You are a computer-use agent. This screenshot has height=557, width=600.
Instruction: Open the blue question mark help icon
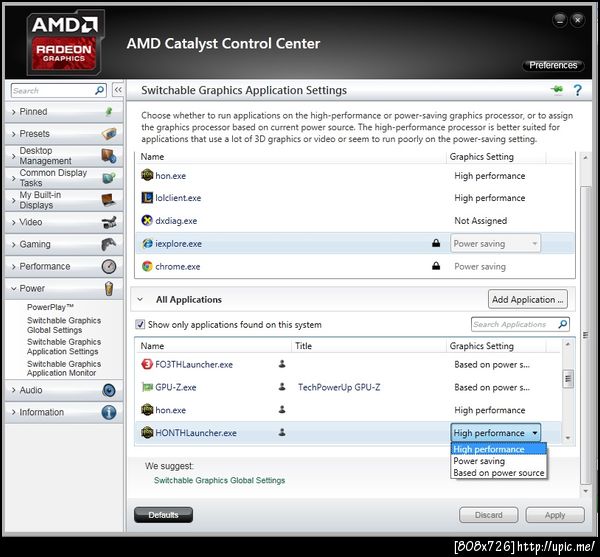click(577, 90)
